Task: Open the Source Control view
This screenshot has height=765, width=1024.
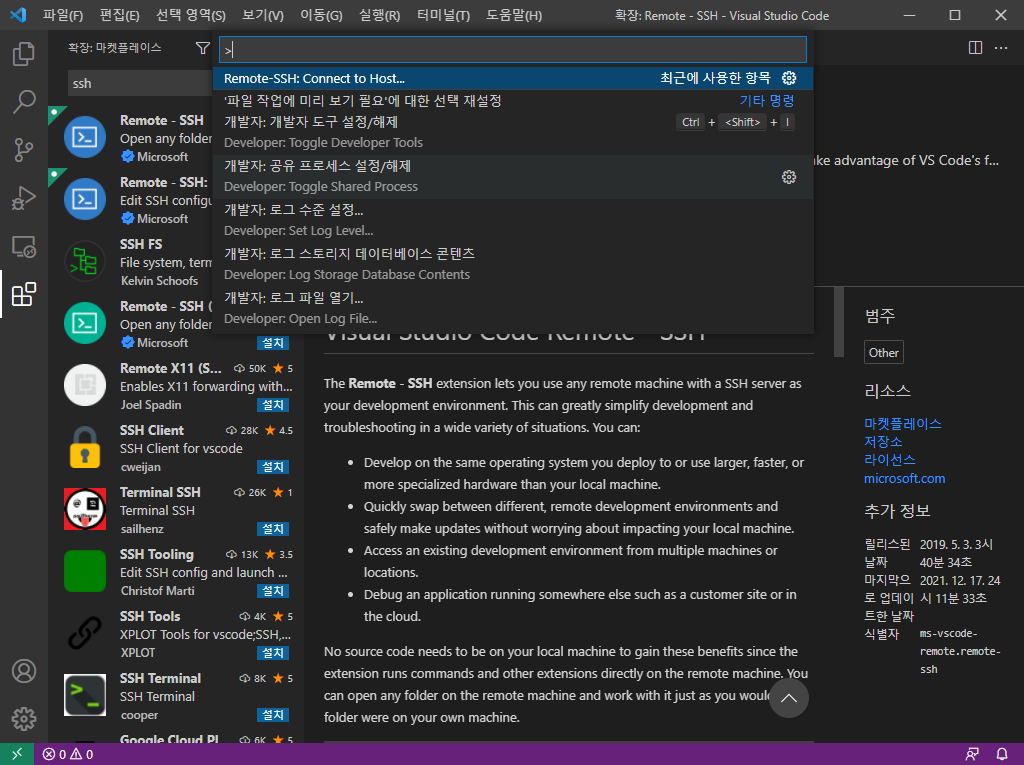Action: tap(24, 150)
